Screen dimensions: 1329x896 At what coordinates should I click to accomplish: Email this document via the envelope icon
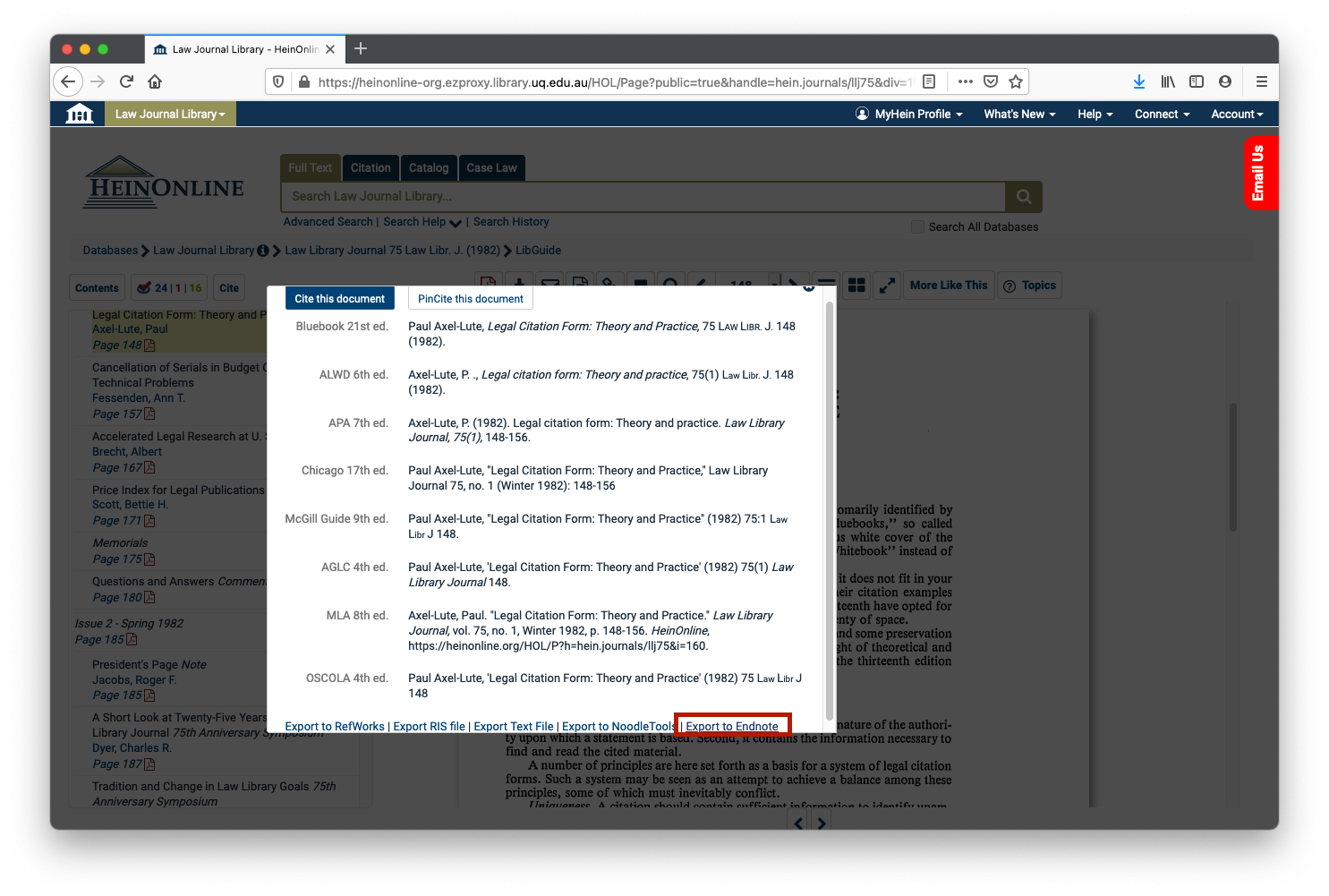[549, 283]
